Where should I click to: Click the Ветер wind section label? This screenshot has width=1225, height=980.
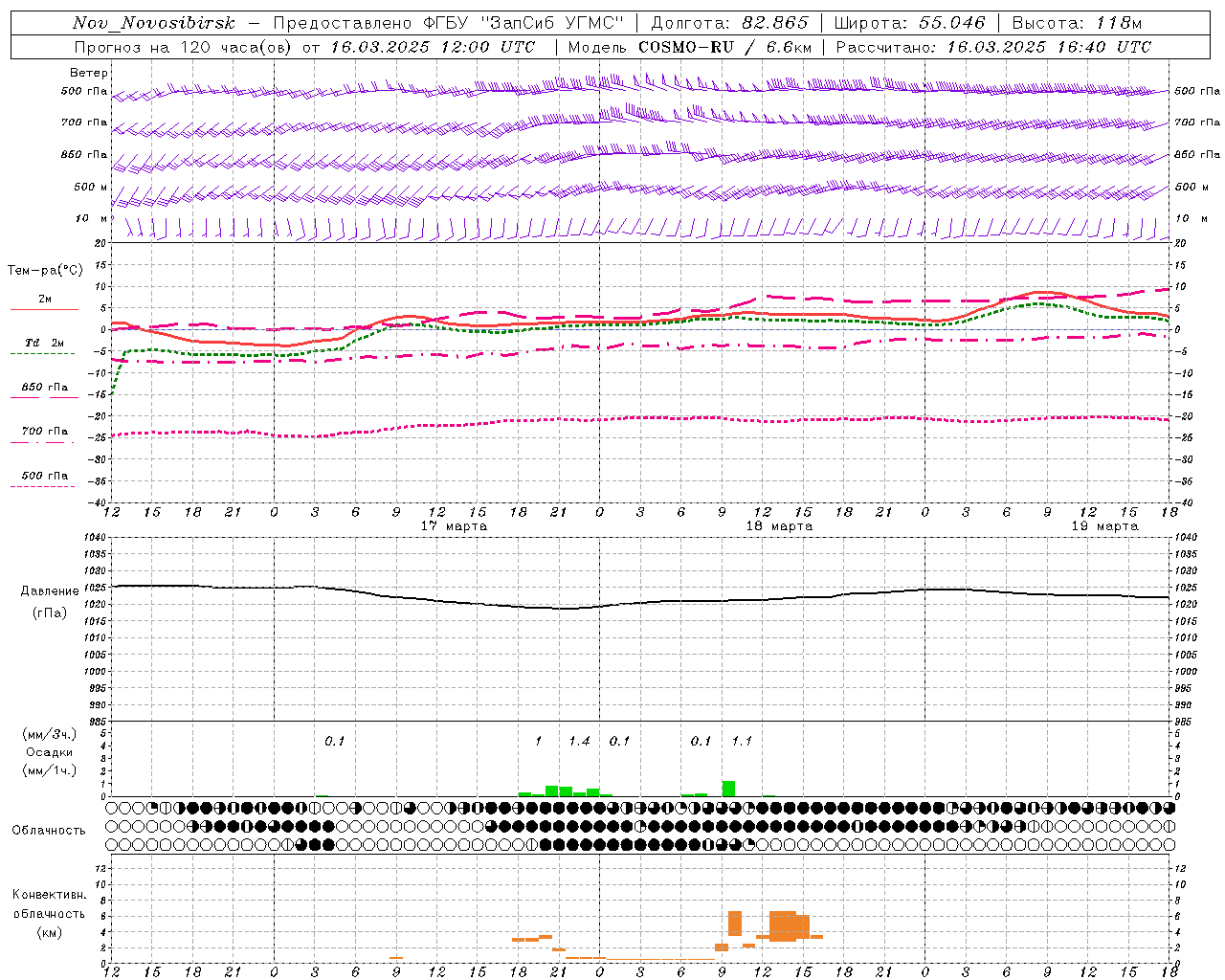pos(88,73)
